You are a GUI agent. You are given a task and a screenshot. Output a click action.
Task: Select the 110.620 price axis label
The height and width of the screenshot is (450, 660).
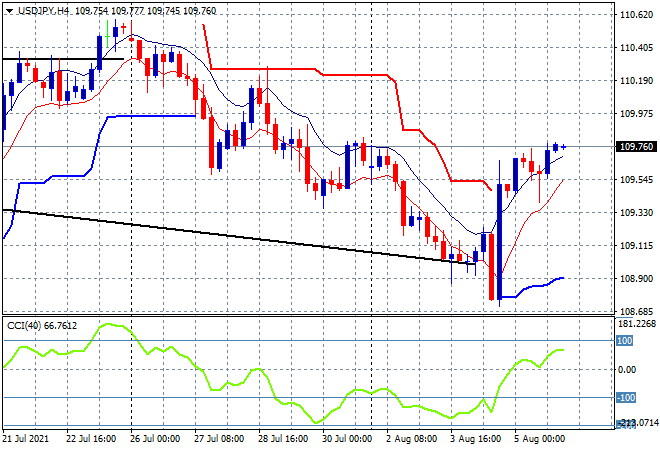[636, 15]
